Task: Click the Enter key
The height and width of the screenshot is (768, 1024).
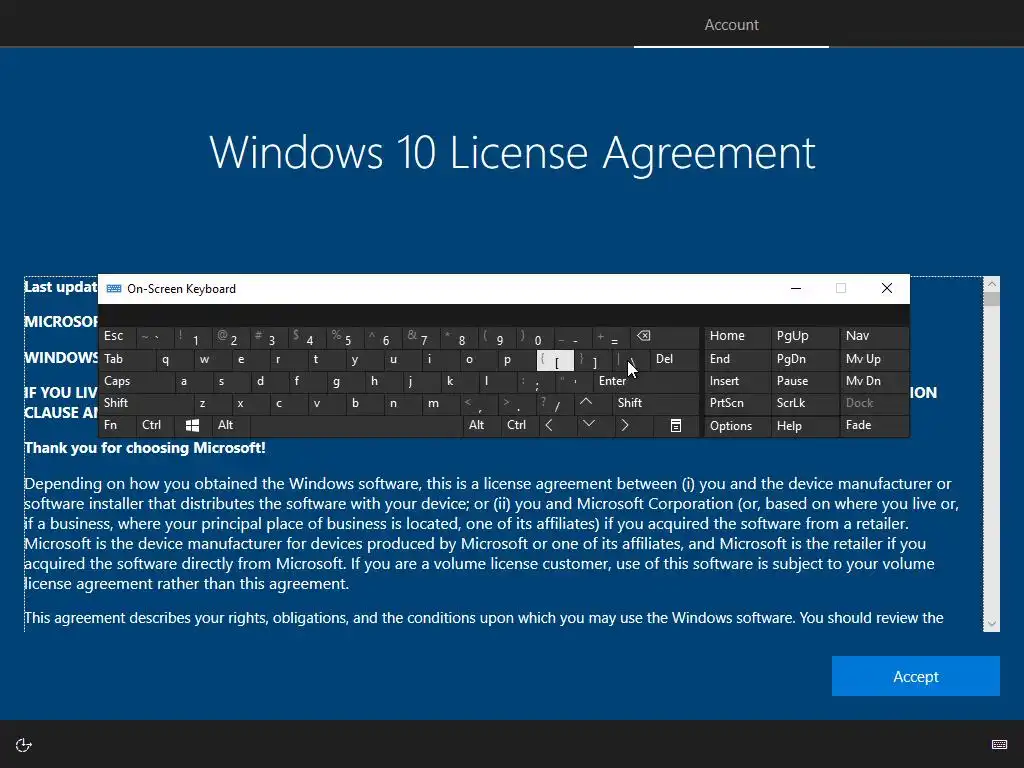Action: click(x=646, y=381)
